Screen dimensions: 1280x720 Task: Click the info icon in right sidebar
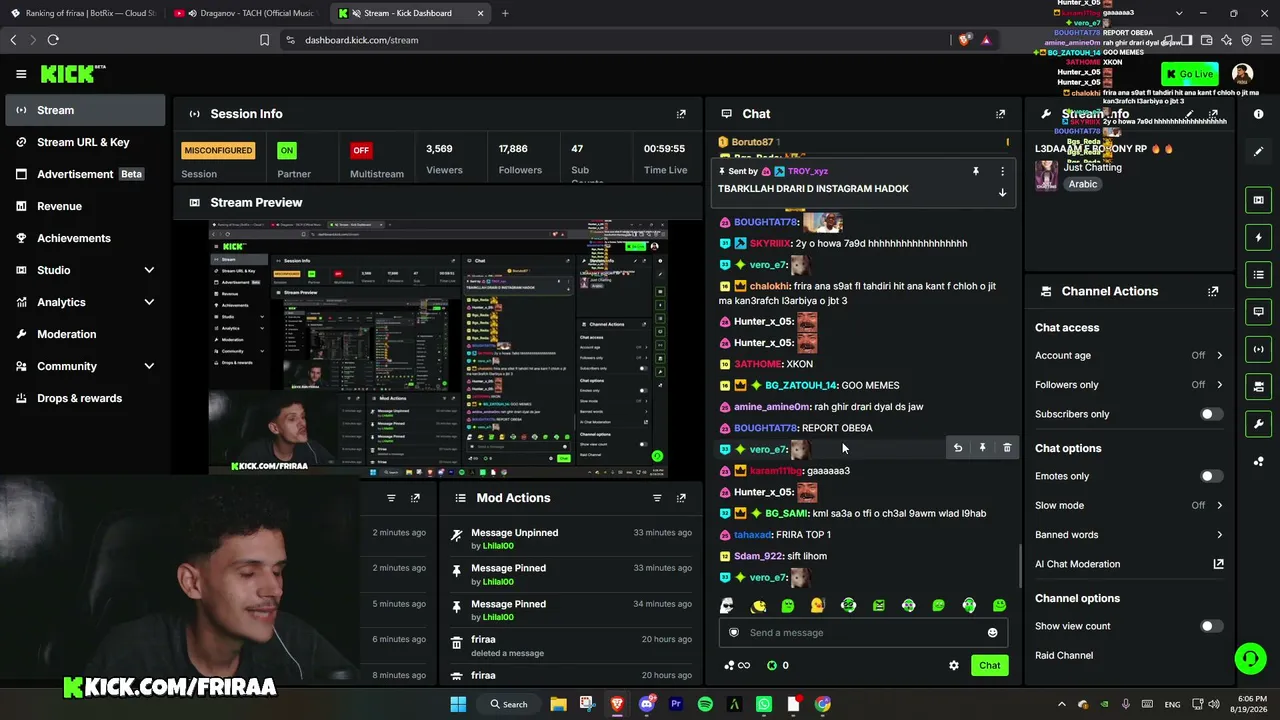(x=1259, y=114)
